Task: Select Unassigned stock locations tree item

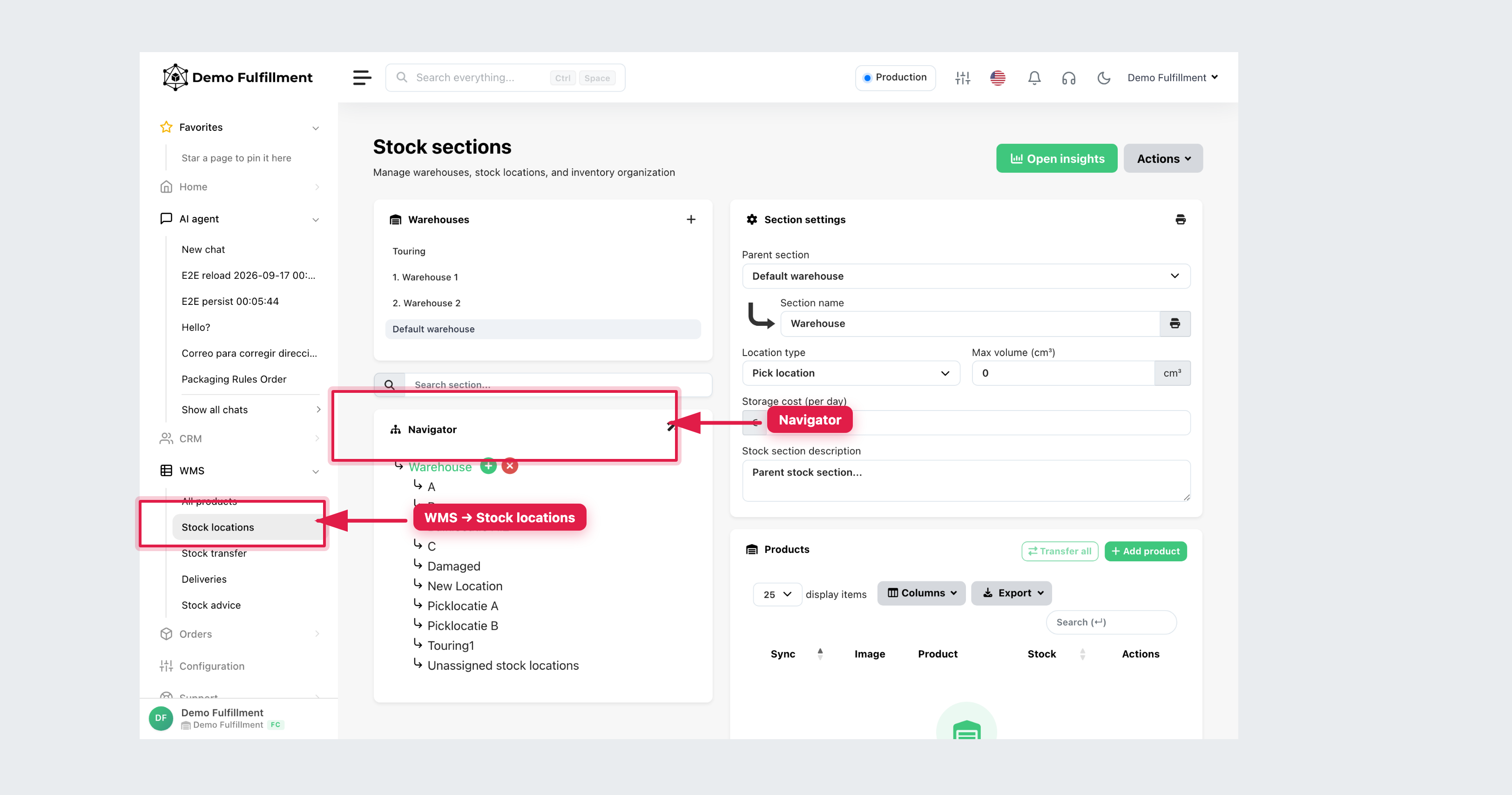Action: point(503,665)
